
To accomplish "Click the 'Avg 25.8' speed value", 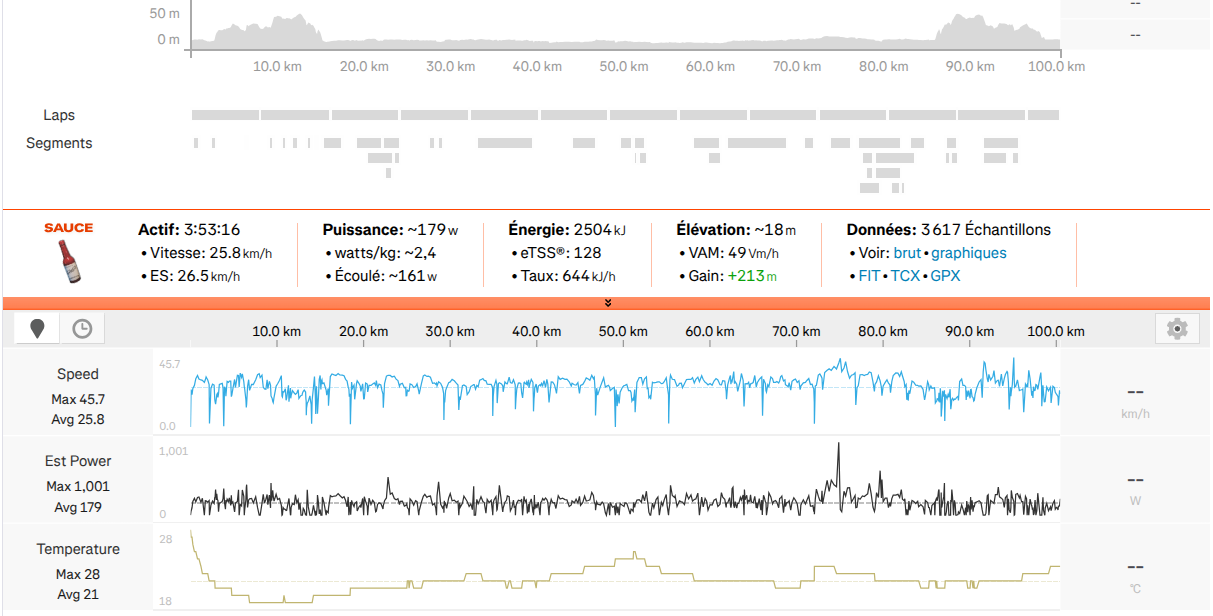I will point(78,419).
